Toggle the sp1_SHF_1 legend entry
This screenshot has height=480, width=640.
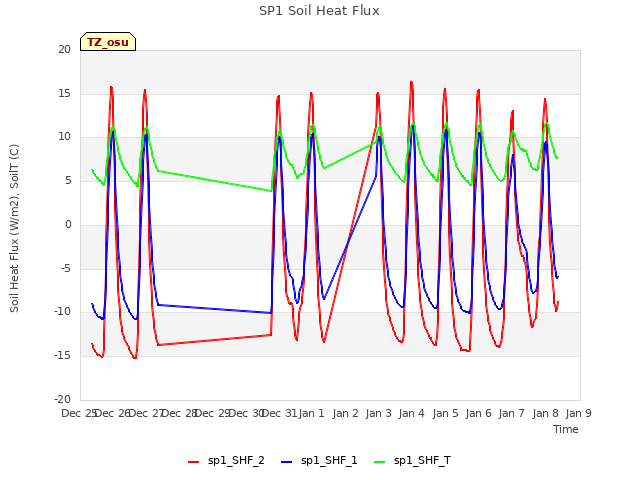[x=319, y=461]
